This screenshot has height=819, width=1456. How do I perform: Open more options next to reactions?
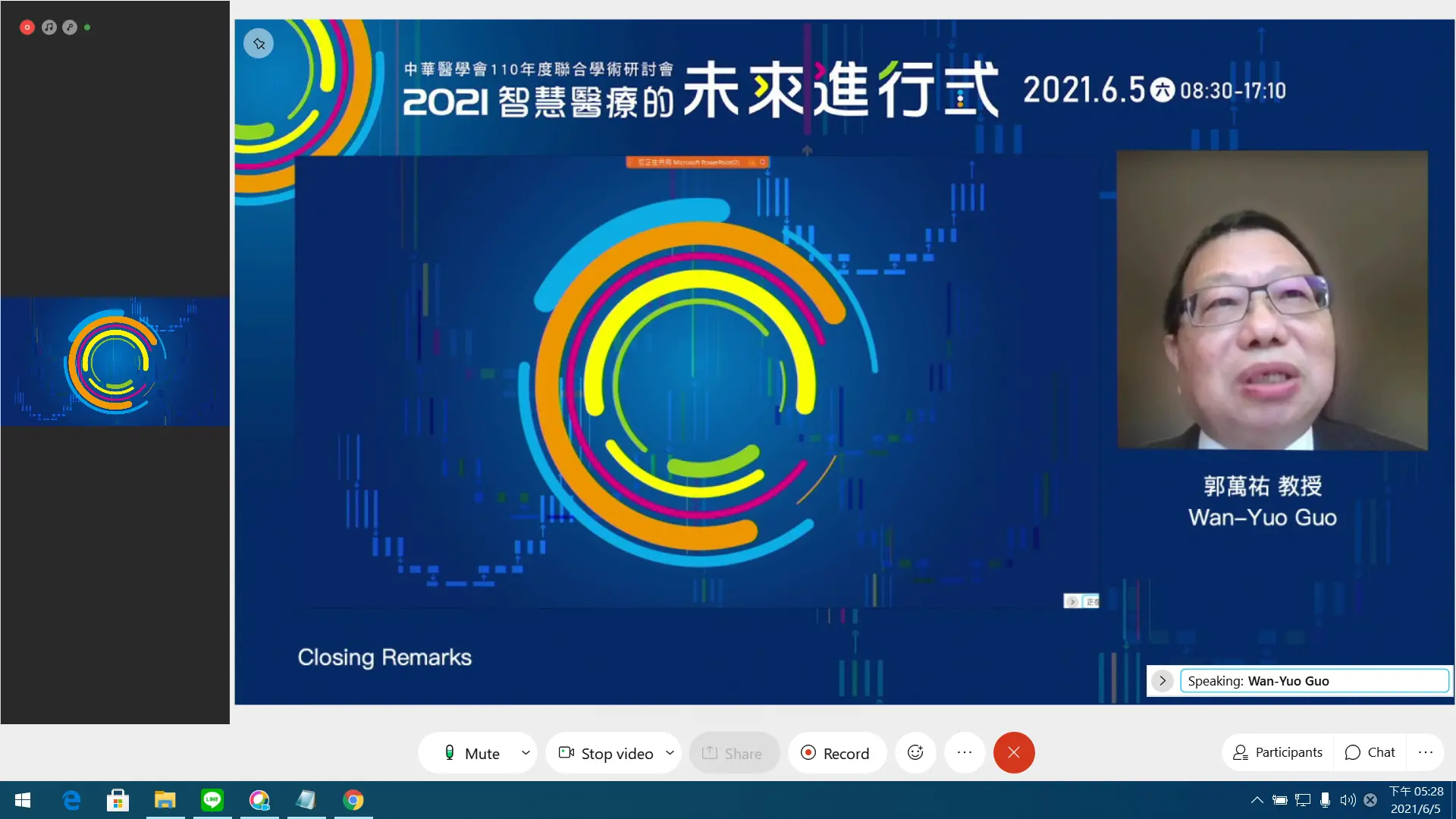point(965,752)
